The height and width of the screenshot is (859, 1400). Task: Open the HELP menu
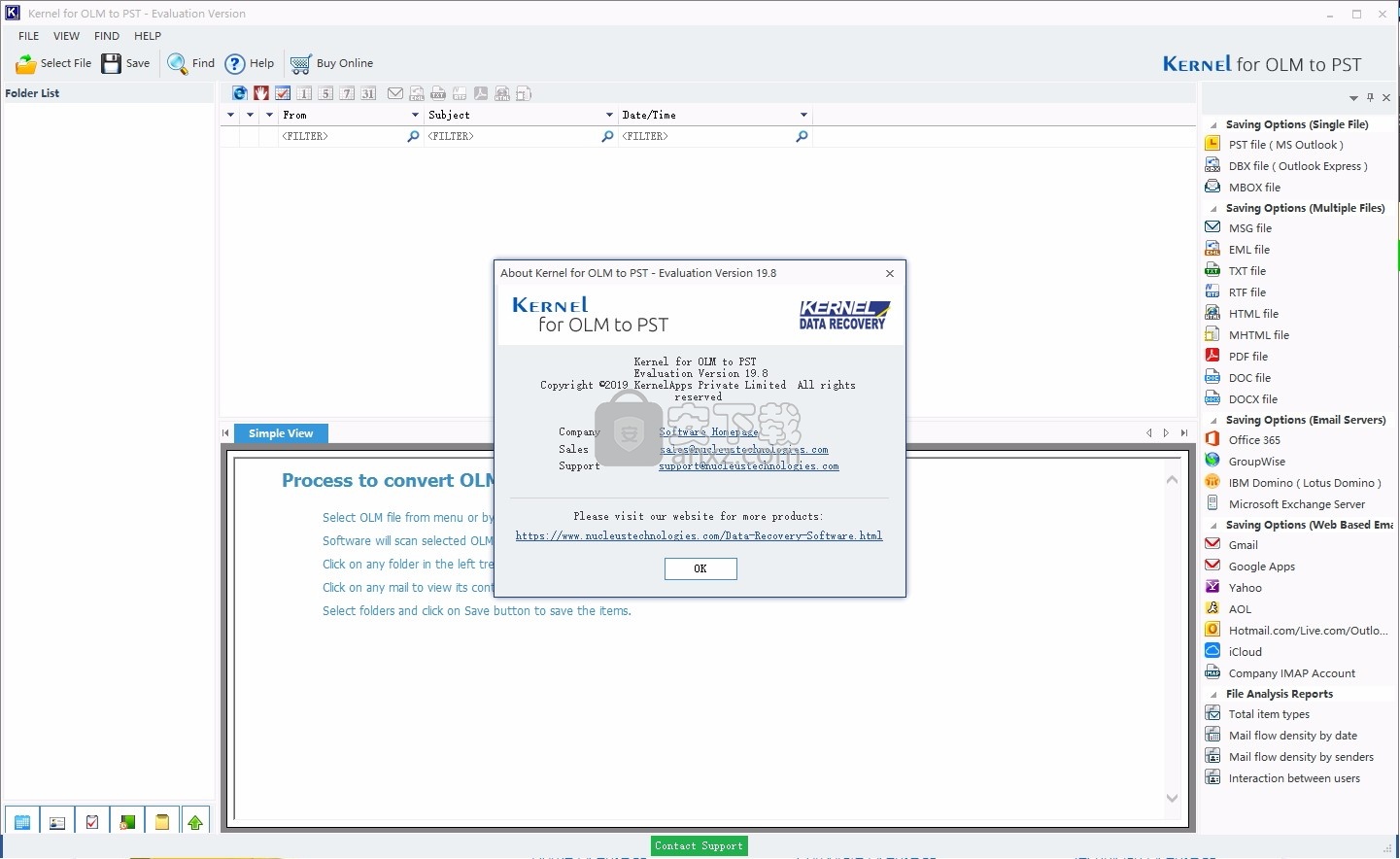coord(148,36)
